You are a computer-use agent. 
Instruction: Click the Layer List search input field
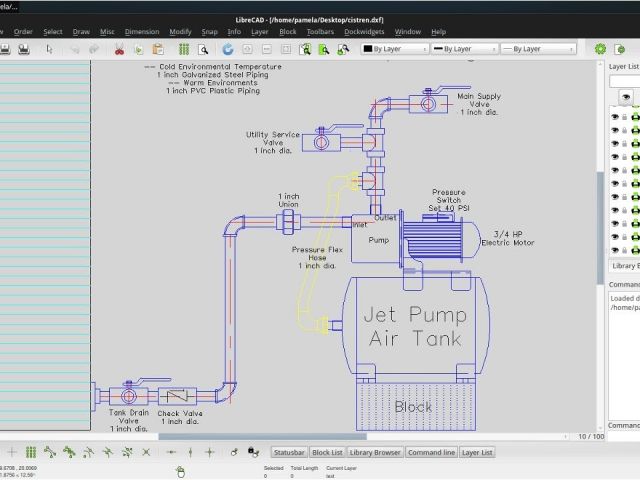625,80
